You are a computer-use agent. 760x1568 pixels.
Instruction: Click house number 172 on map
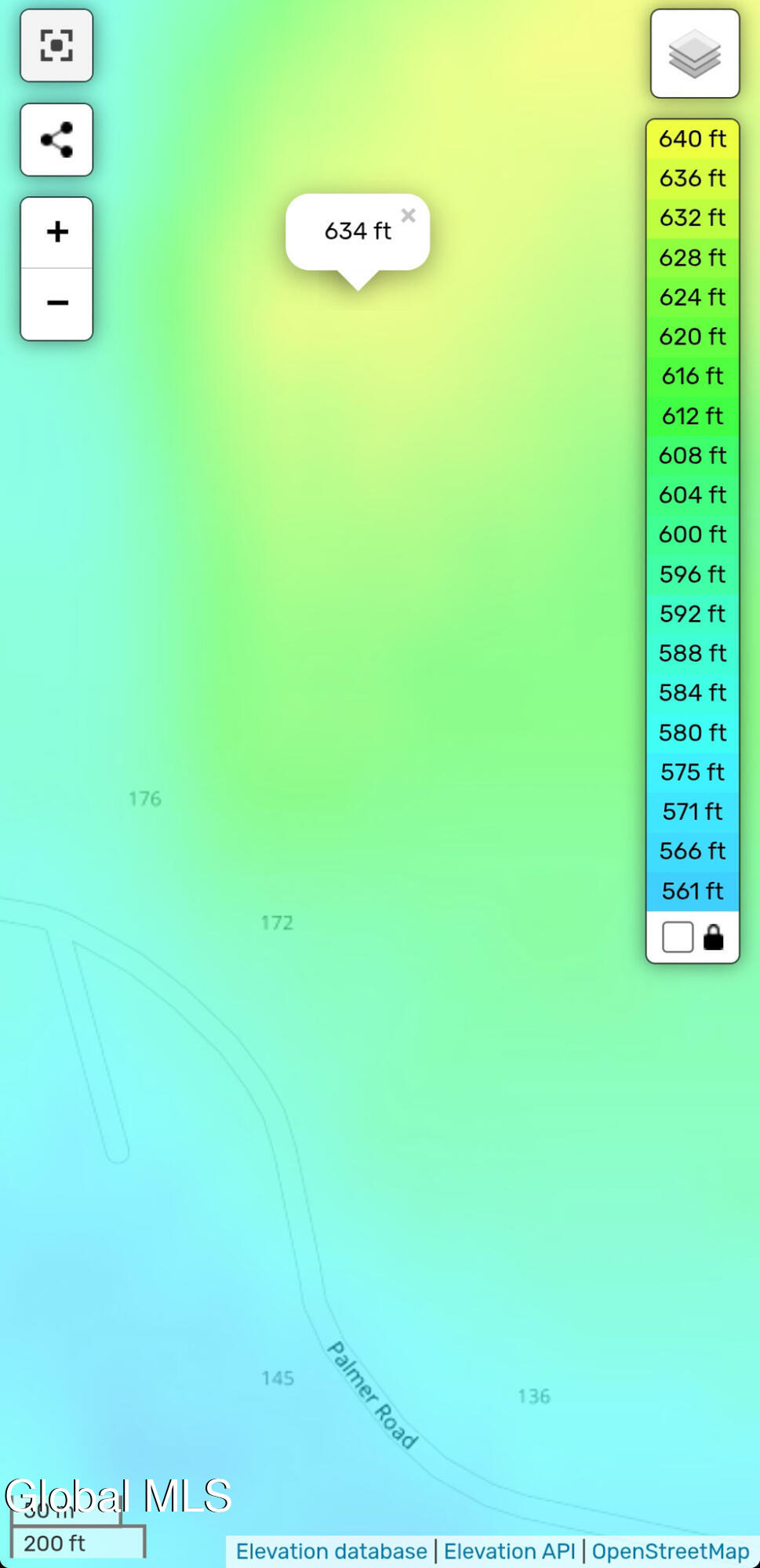pyautogui.click(x=277, y=923)
